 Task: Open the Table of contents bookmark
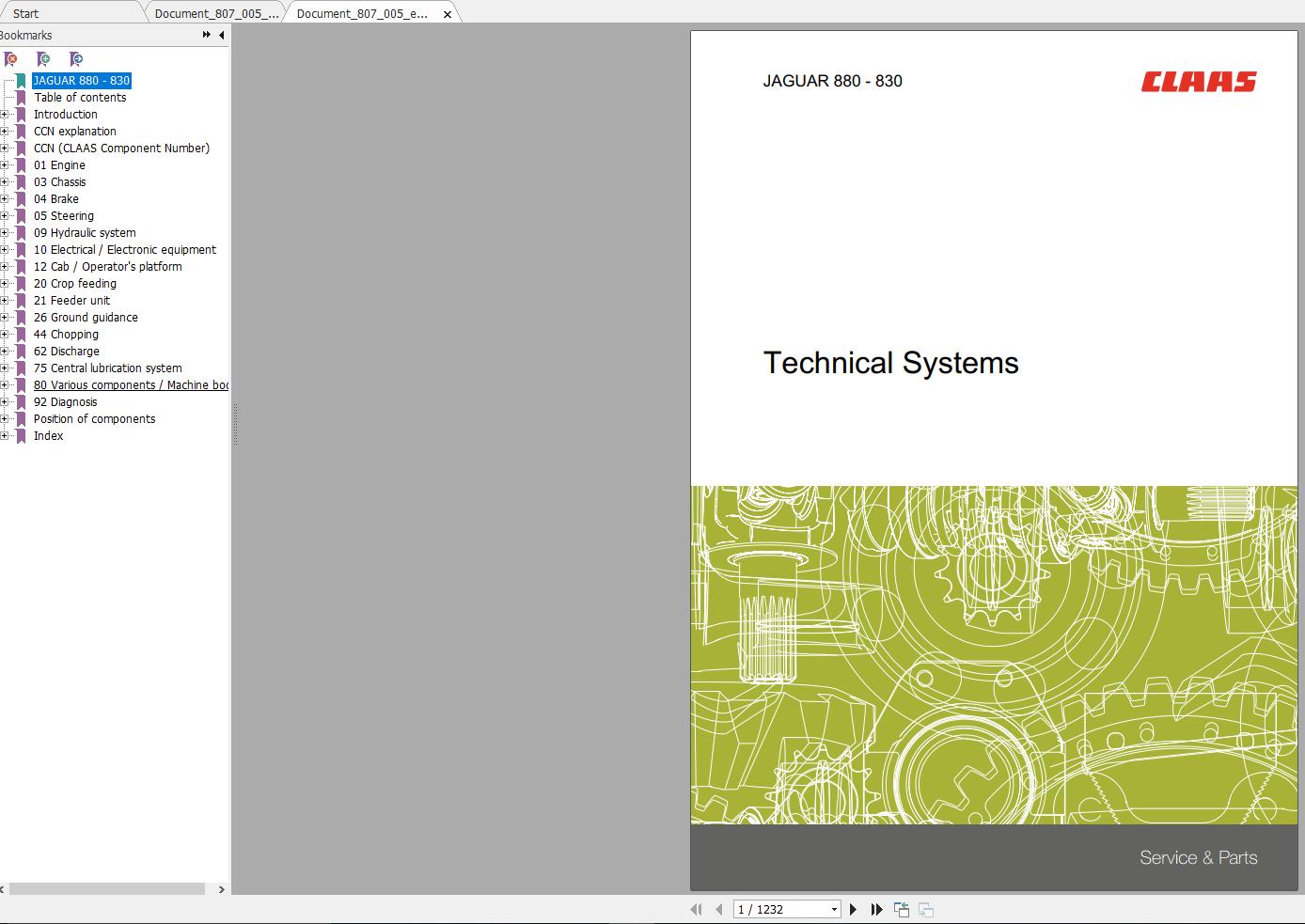click(x=80, y=98)
